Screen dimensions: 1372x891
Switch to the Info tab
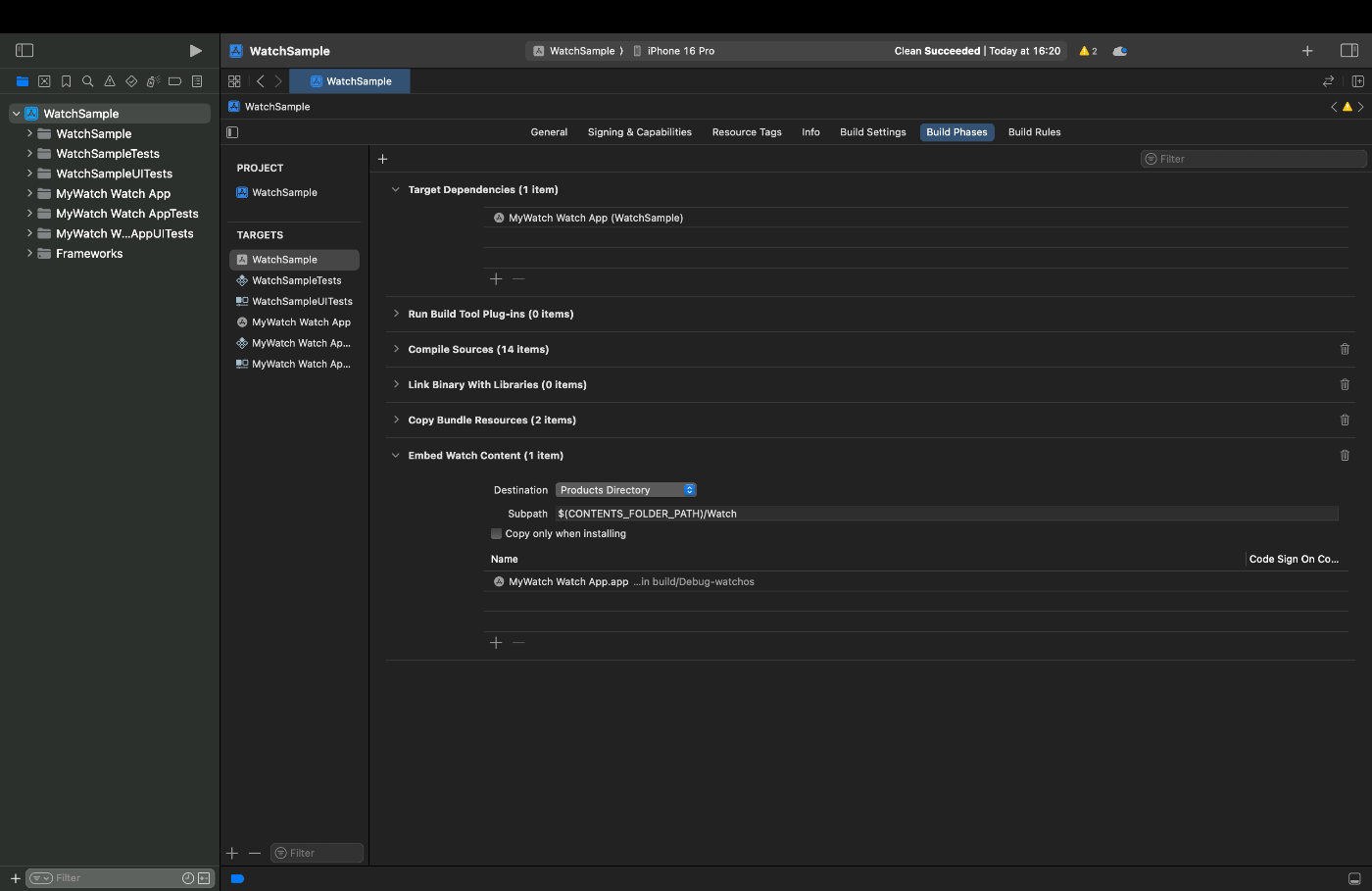810,132
